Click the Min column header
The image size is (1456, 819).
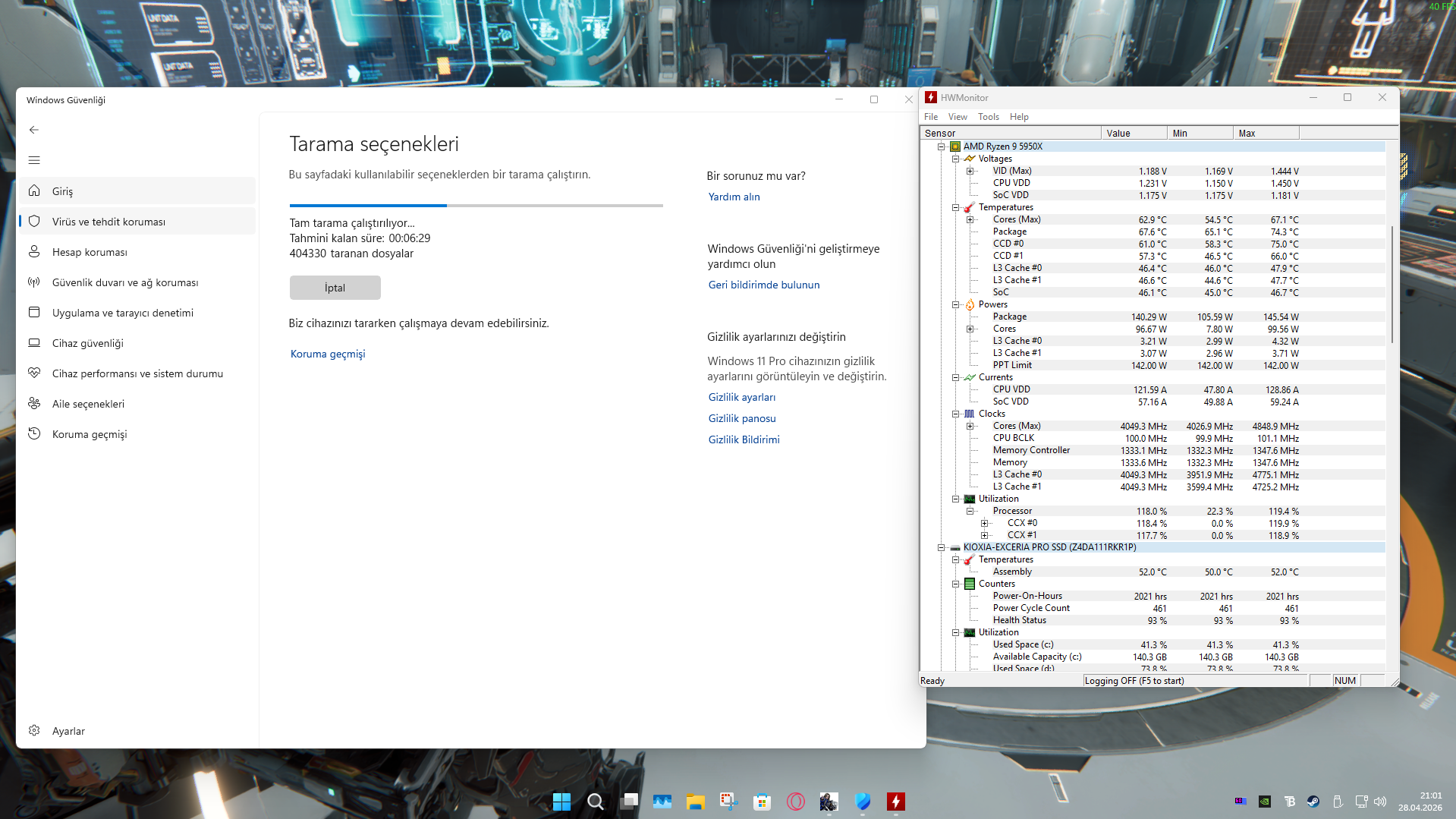pyautogui.click(x=1200, y=133)
